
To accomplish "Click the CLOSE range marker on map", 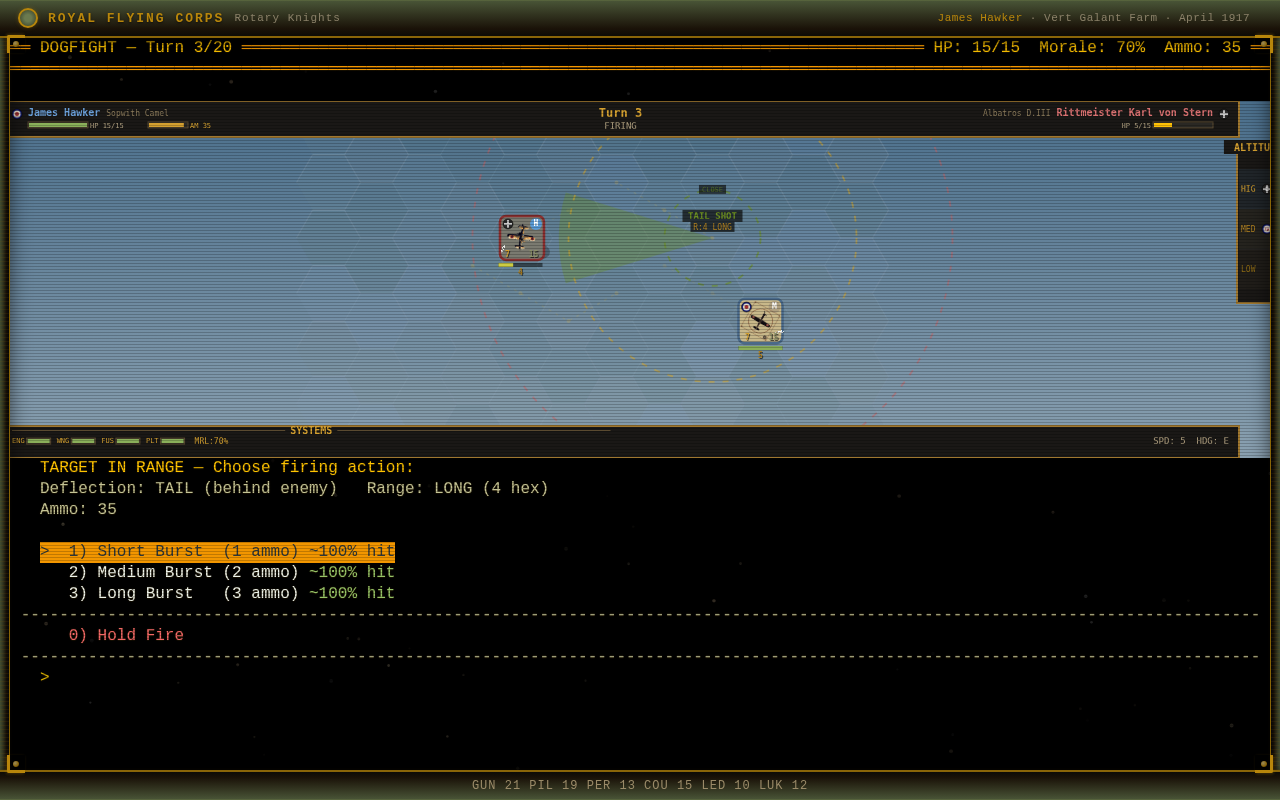I will tap(712, 190).
